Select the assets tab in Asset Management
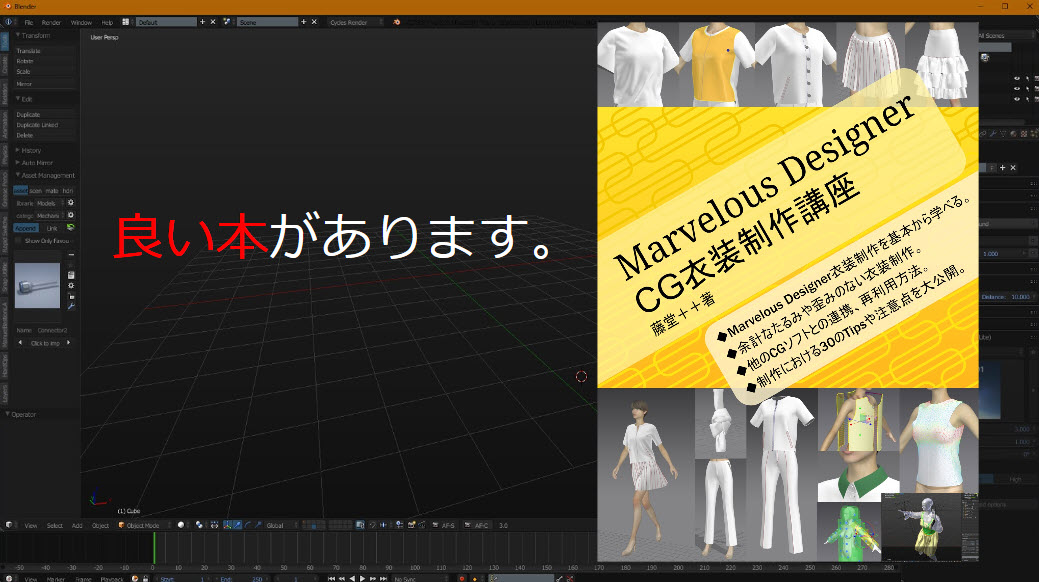Screen dimensions: 1039x582 click(x=21, y=190)
